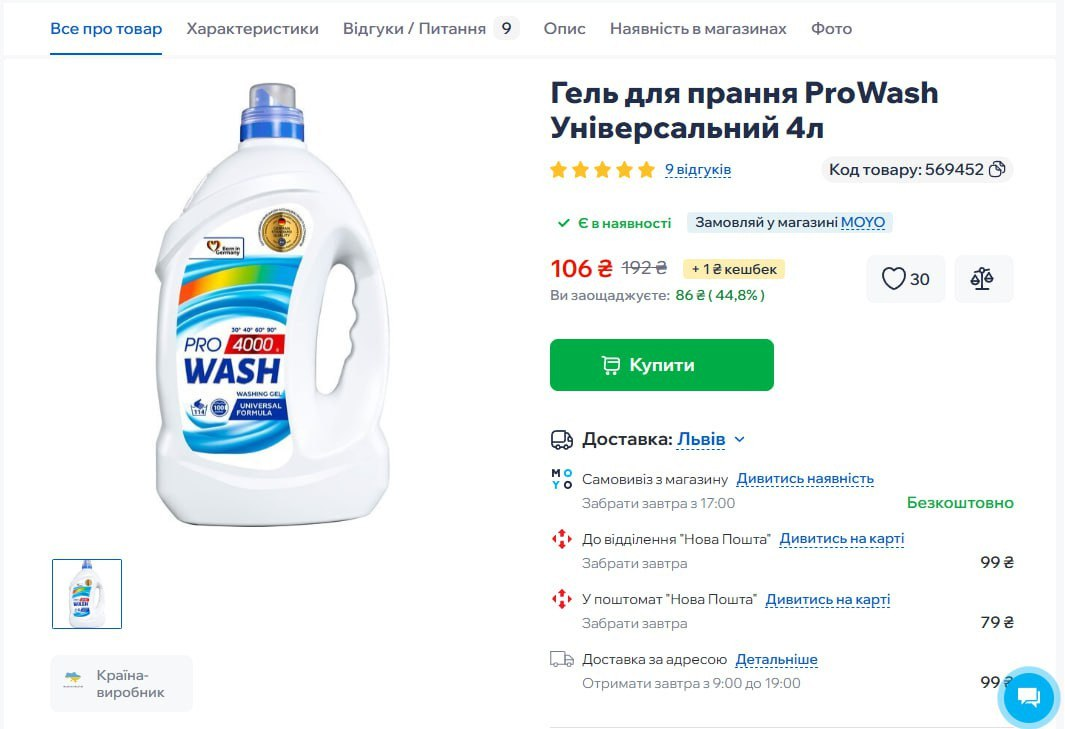The width and height of the screenshot is (1065, 729).
Task: Switch to the Характеристики tab
Action: 253,29
